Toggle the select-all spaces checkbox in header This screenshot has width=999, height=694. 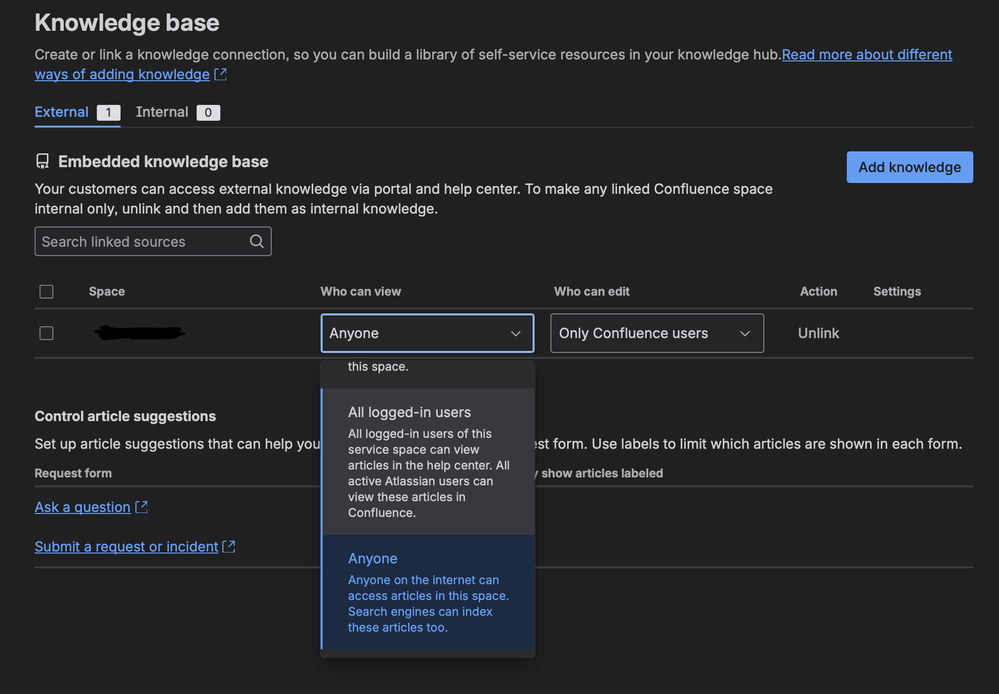coord(46,291)
